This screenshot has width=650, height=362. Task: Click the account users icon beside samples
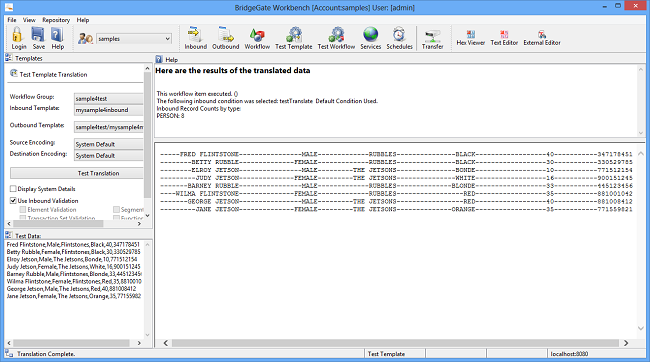[85, 39]
